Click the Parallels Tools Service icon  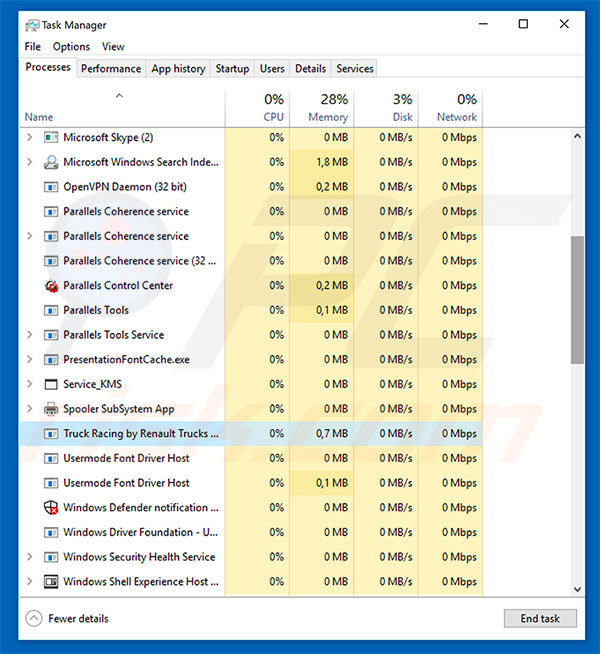tap(51, 335)
